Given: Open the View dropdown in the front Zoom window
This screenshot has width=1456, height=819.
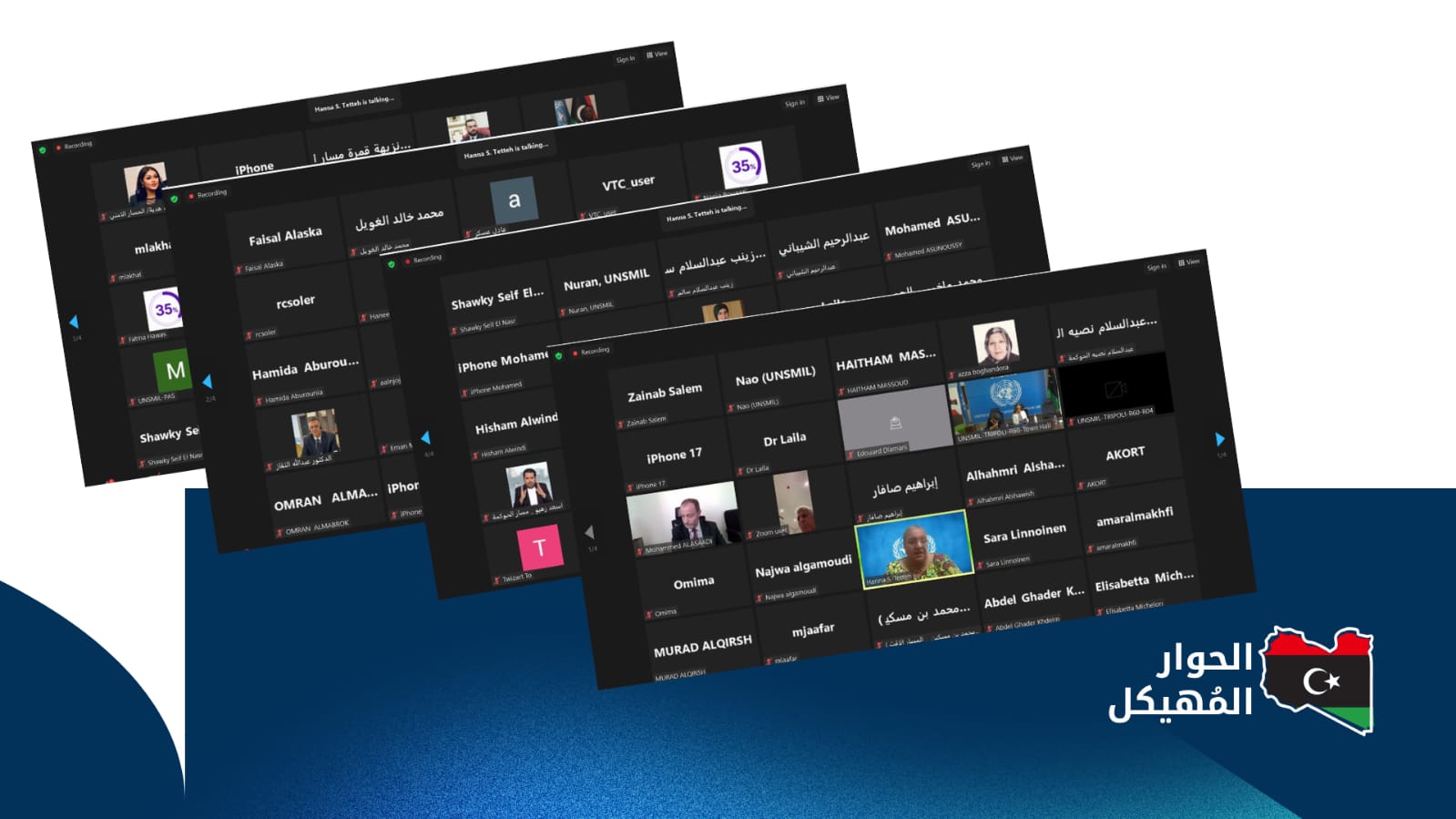Looking at the screenshot, I should tap(1188, 262).
